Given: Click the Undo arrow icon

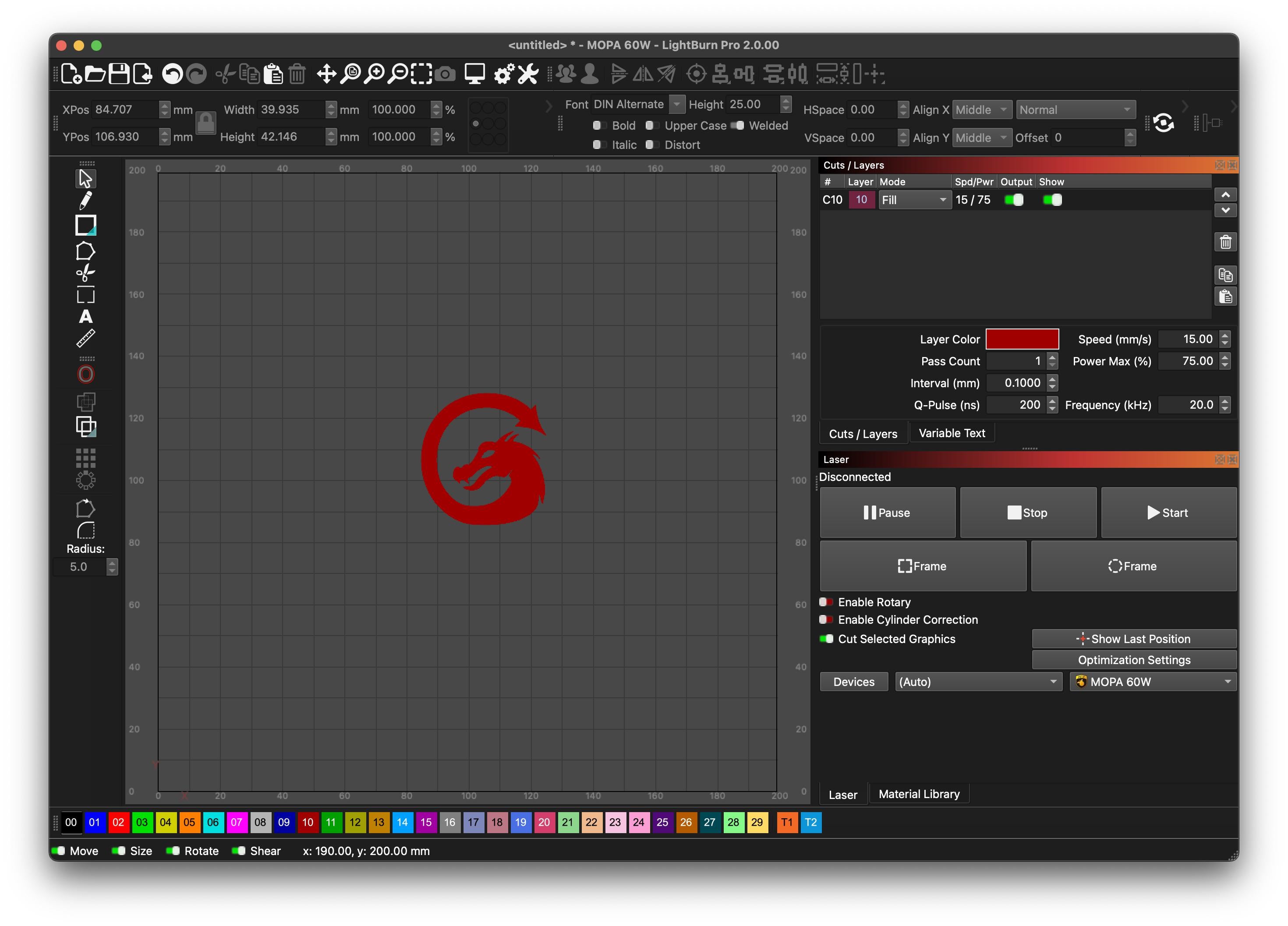Looking at the screenshot, I should pos(172,74).
